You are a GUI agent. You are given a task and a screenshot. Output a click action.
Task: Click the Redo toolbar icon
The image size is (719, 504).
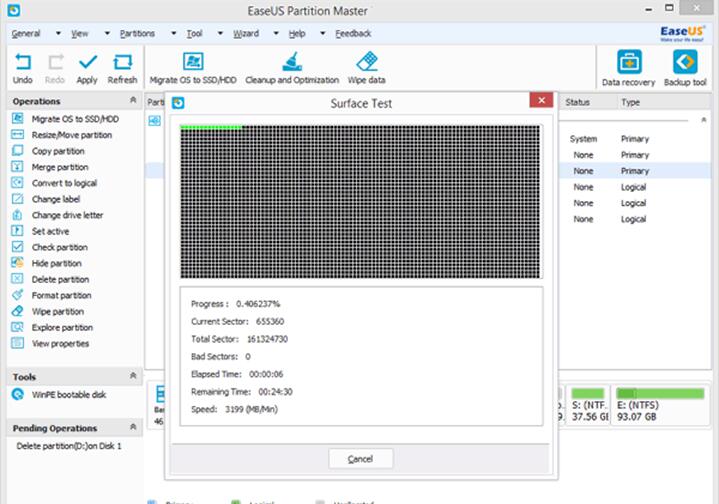point(55,68)
